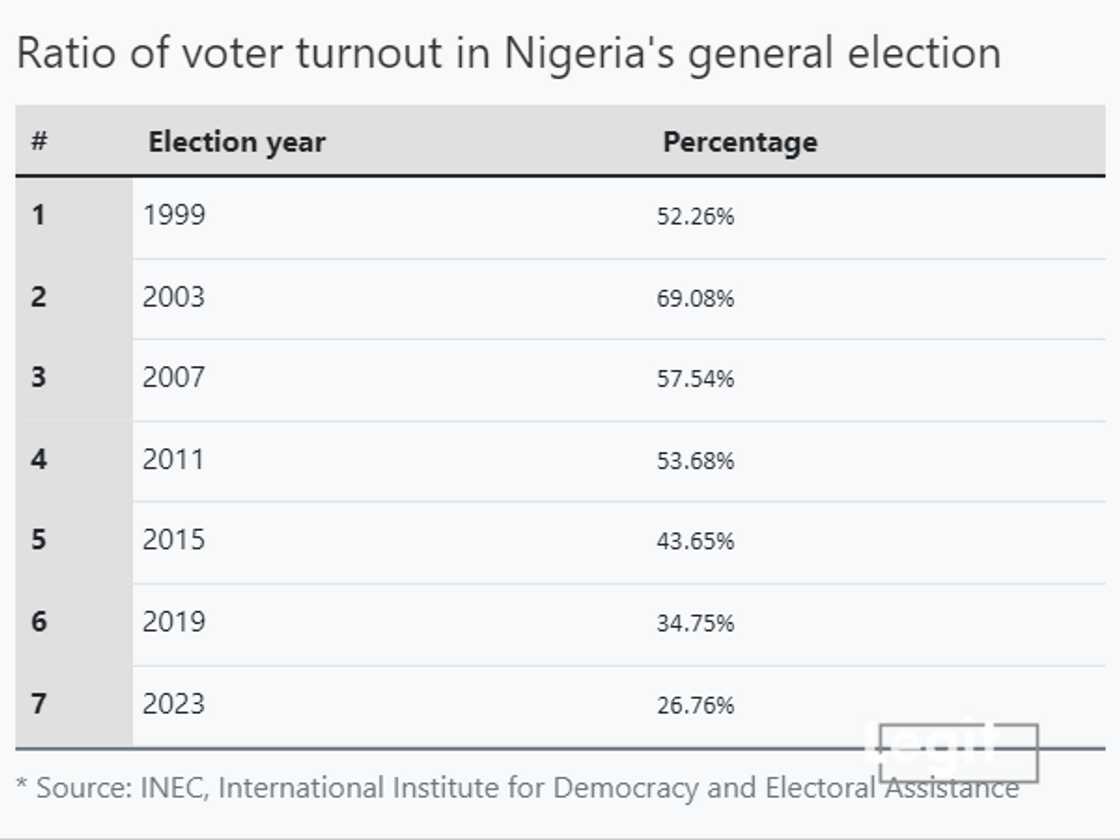1120x840 pixels.
Task: Click the # column header
Action: click(x=39, y=141)
